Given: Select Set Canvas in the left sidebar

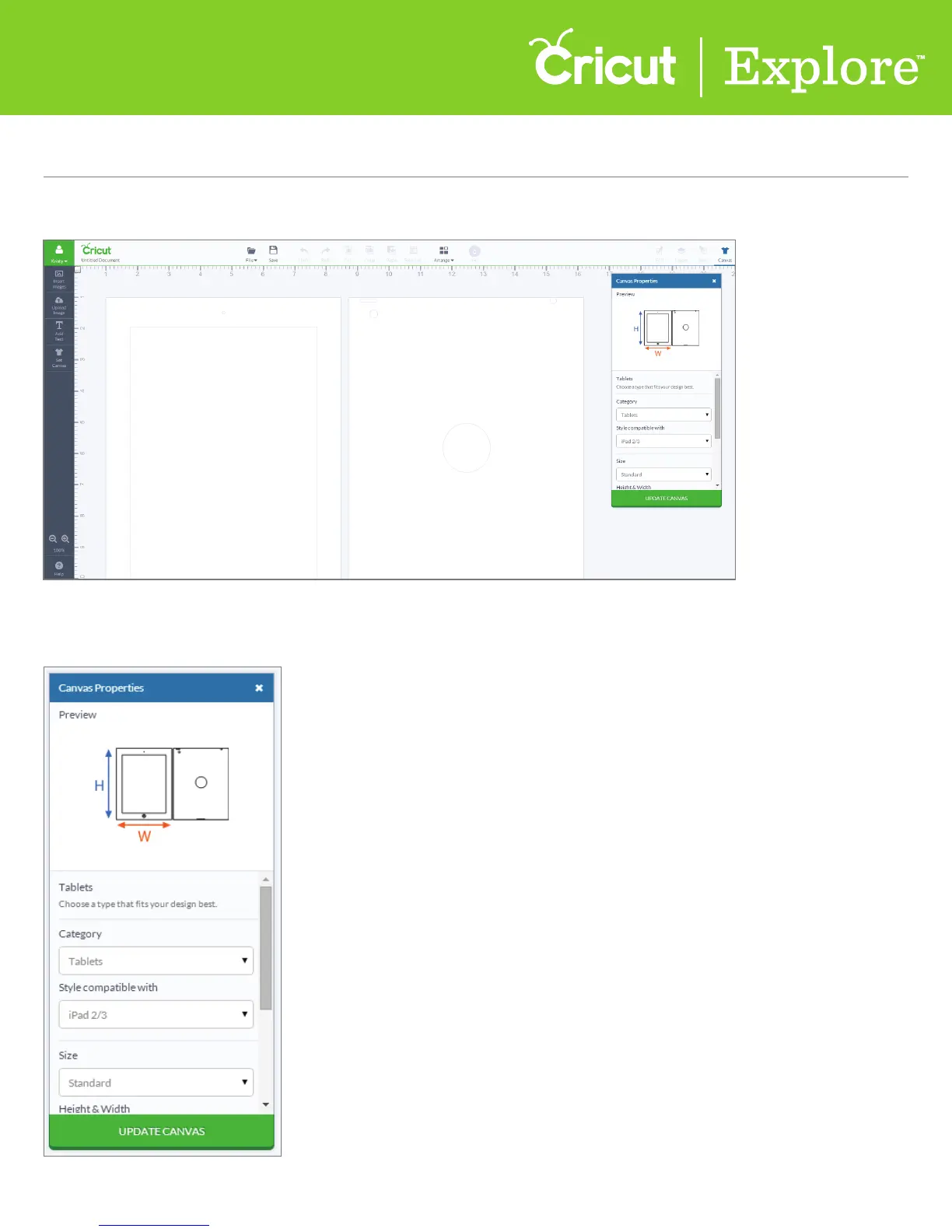Looking at the screenshot, I should (59, 358).
